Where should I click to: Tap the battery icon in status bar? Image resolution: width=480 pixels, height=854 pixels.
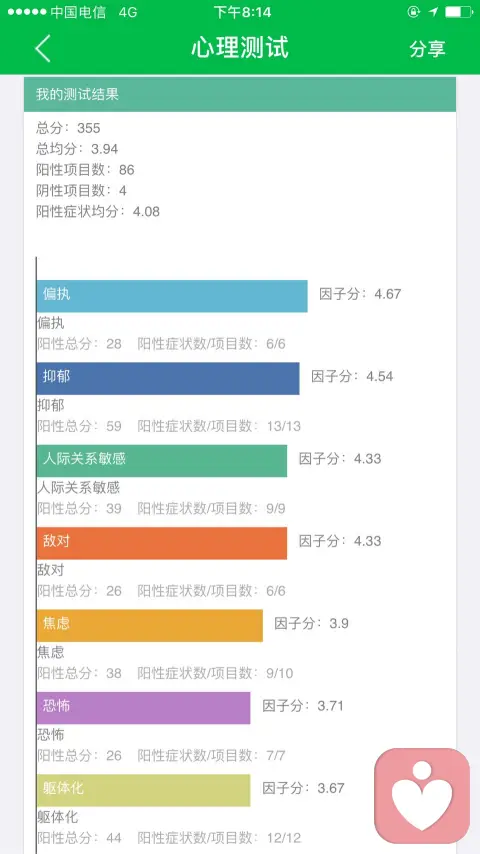[x=458, y=12]
